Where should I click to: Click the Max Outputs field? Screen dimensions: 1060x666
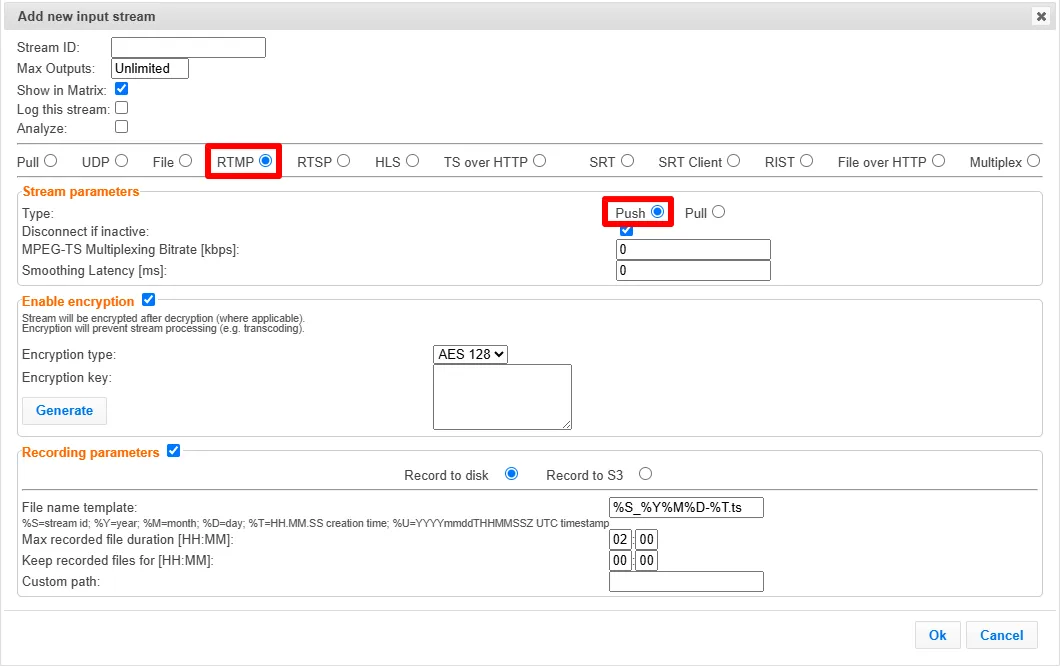click(x=150, y=68)
